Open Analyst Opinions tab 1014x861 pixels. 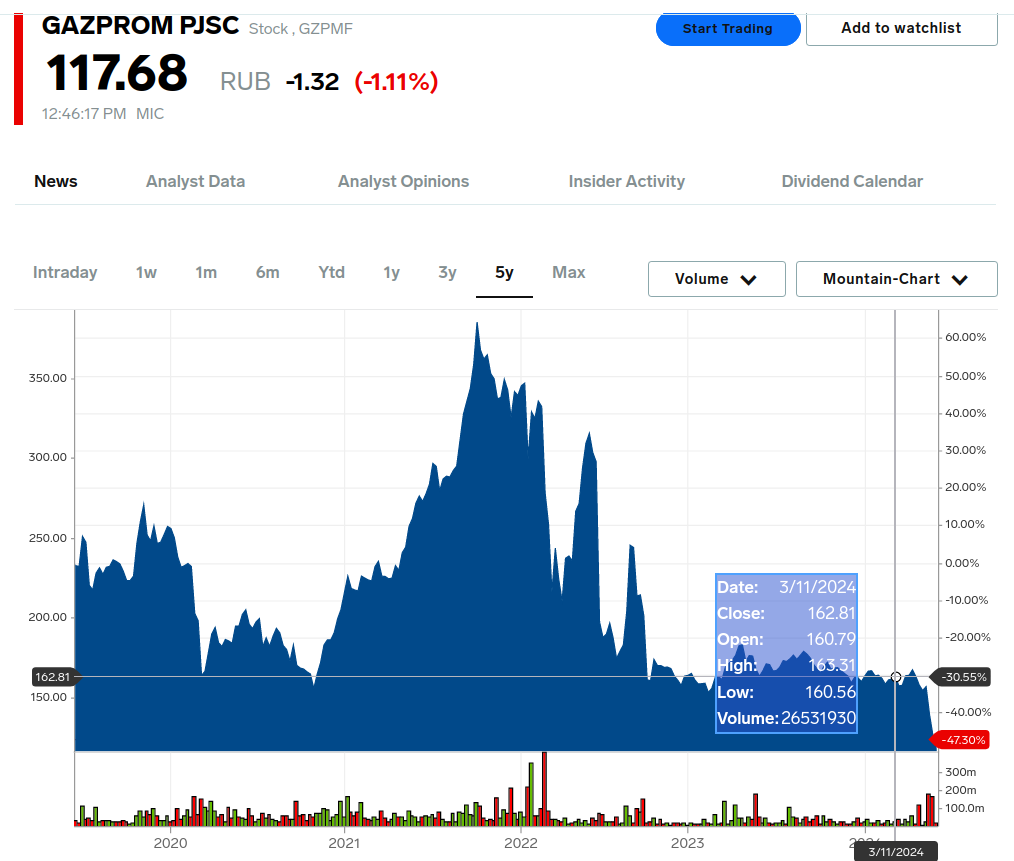tap(404, 181)
